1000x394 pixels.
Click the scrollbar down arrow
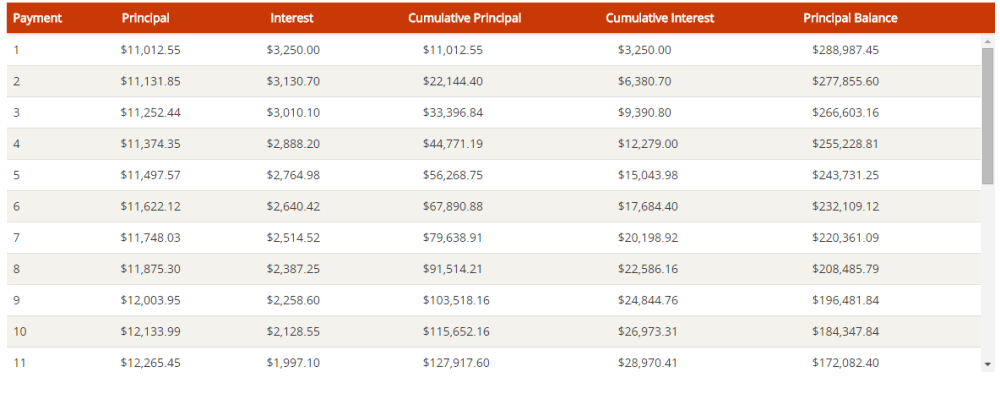(x=988, y=365)
